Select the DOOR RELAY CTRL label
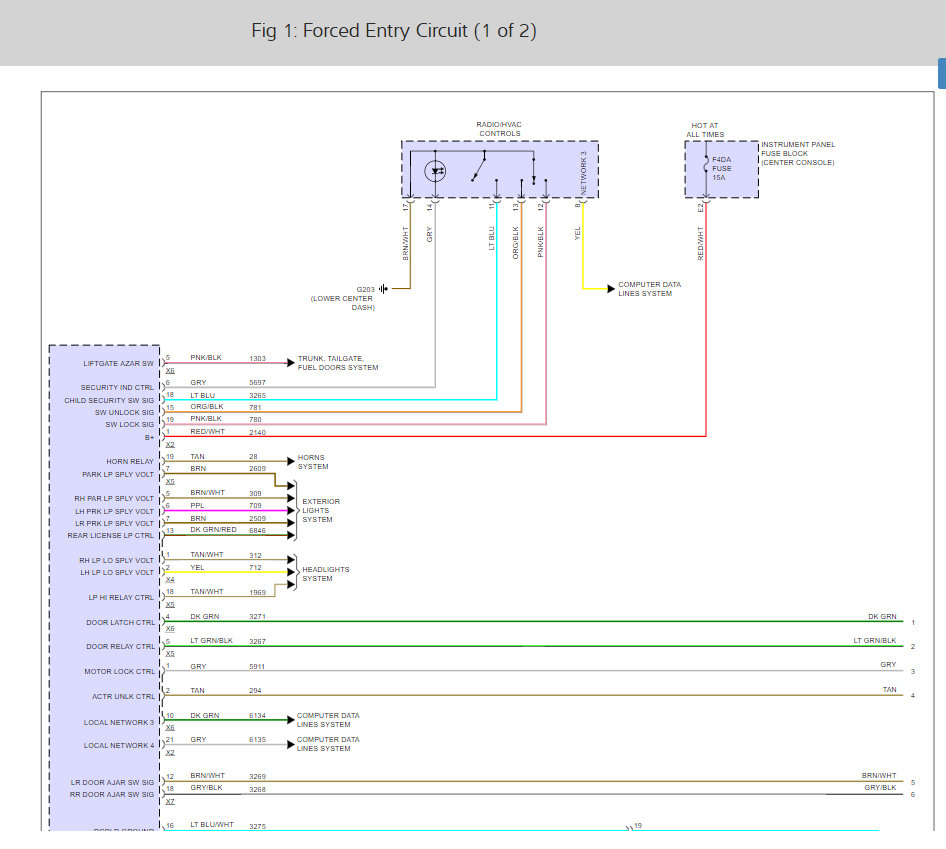Viewport: 946px width, 849px height. point(120,646)
